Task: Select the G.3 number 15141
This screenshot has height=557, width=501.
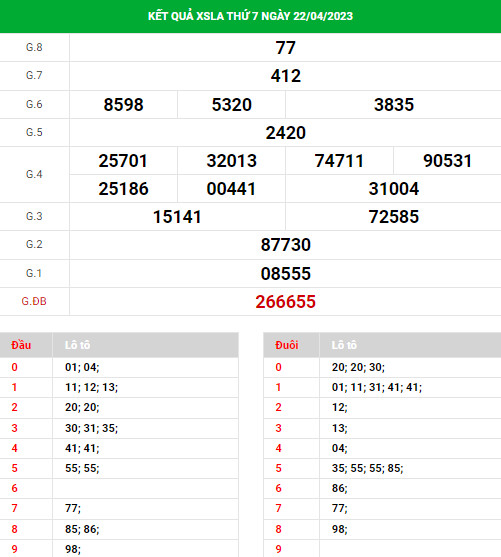Action: (177, 217)
